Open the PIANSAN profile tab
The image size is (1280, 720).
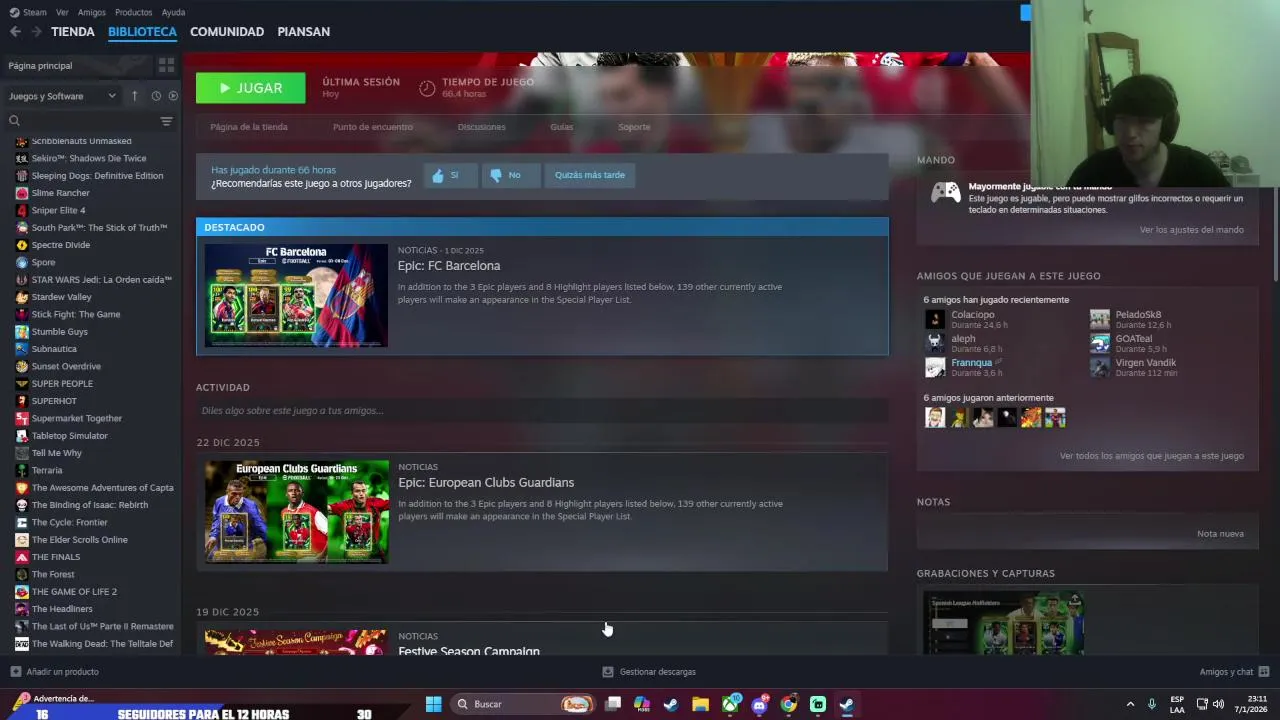point(303,32)
